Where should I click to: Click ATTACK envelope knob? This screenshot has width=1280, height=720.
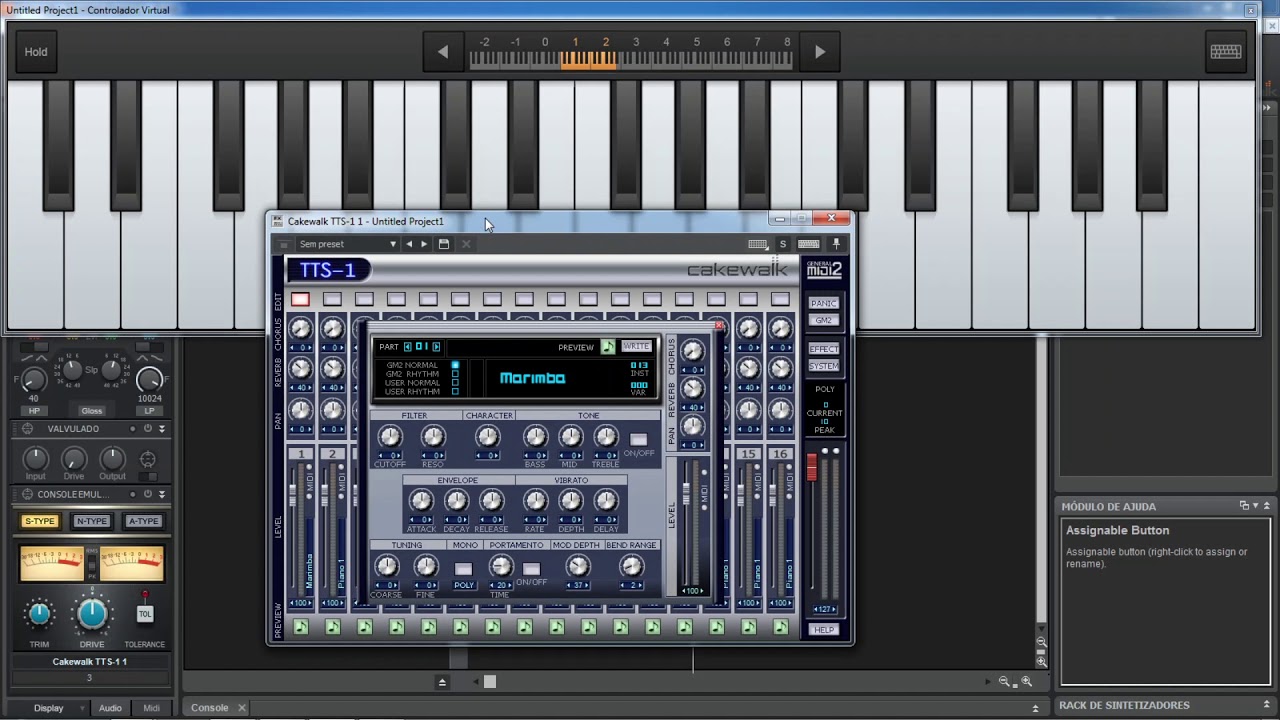click(x=421, y=500)
